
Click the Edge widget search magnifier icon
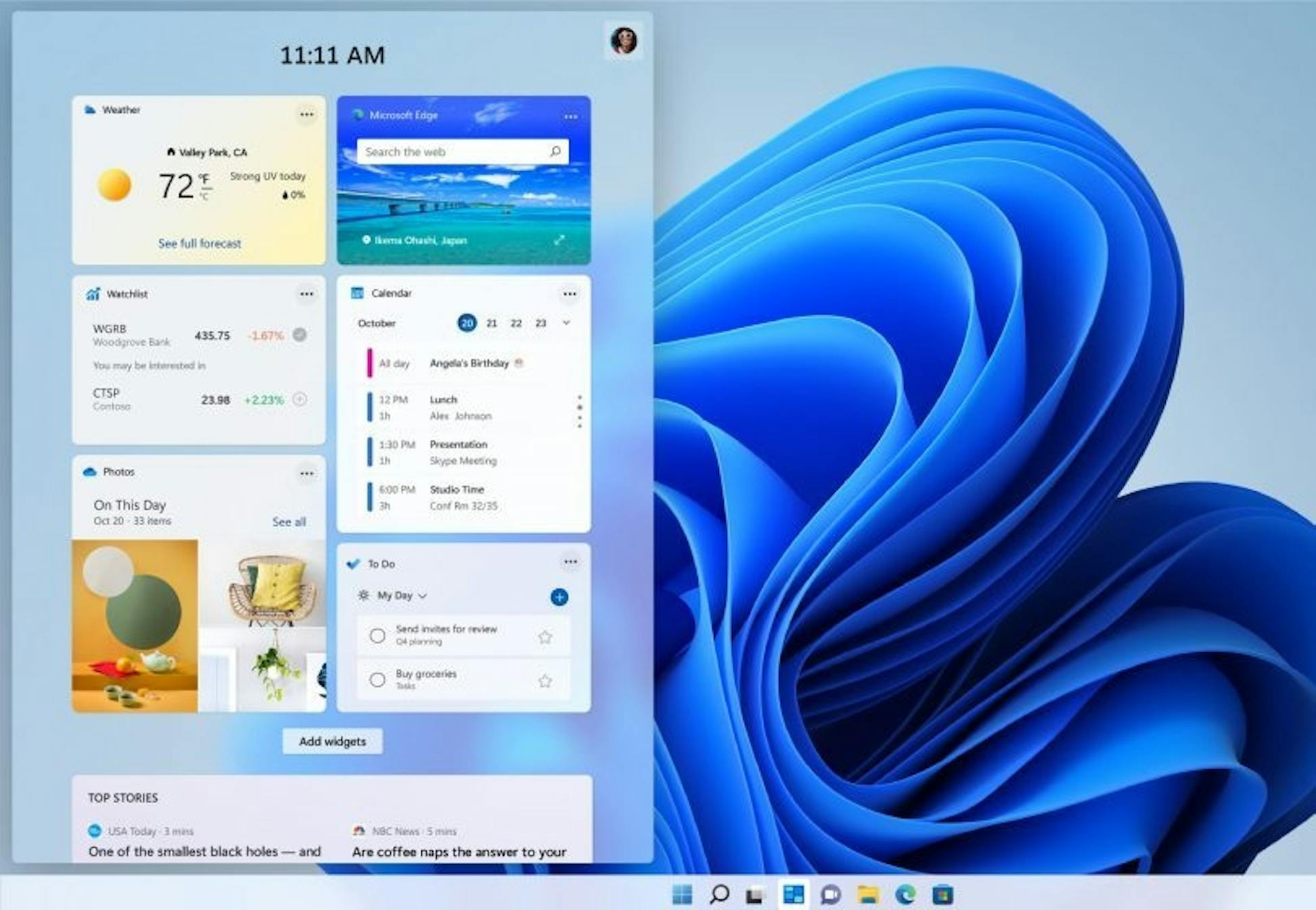click(555, 151)
